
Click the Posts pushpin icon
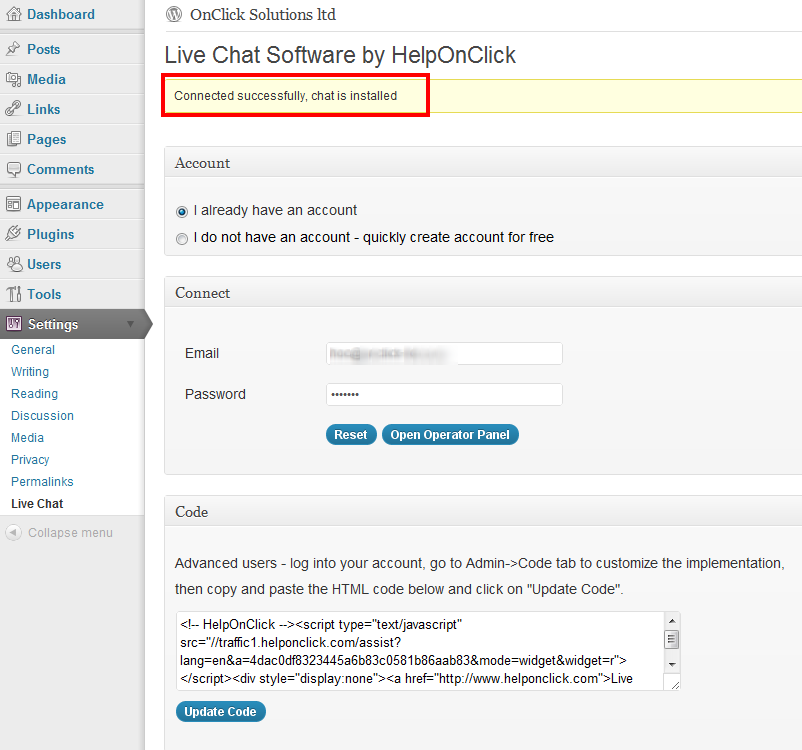pos(13,49)
